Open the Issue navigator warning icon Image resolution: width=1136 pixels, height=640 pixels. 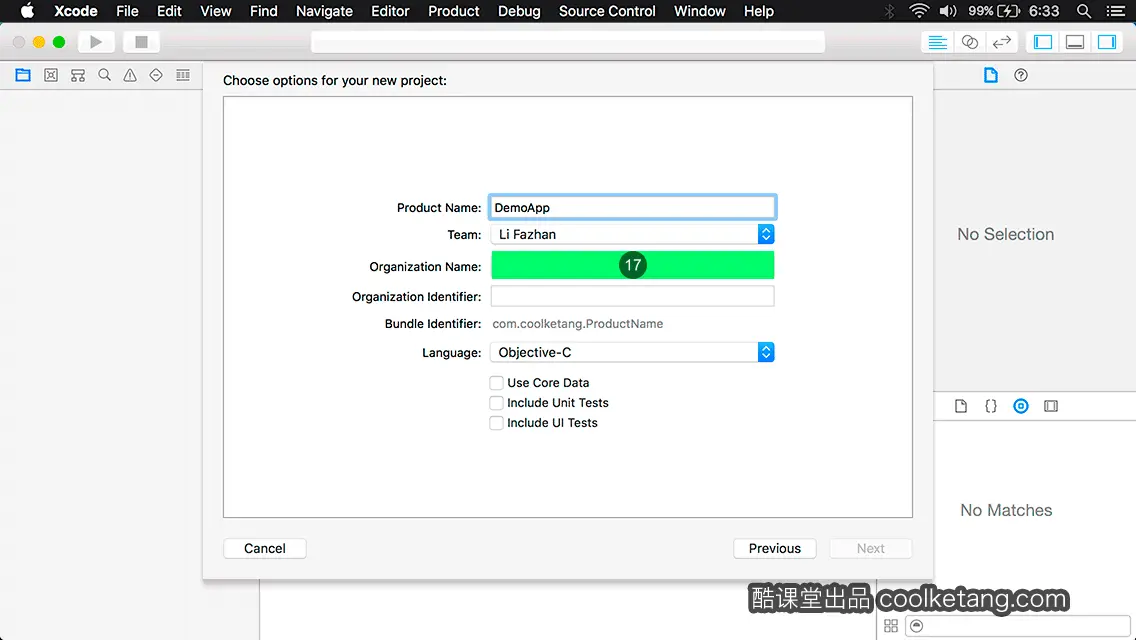(x=130, y=75)
